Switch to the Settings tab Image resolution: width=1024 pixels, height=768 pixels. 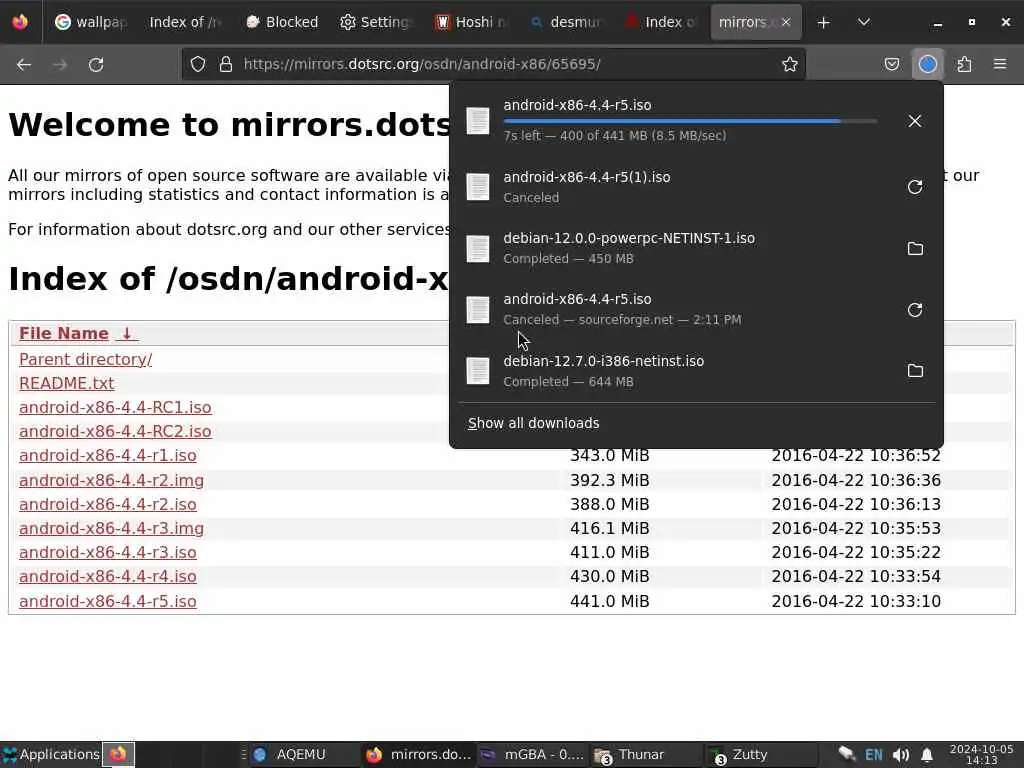[377, 22]
